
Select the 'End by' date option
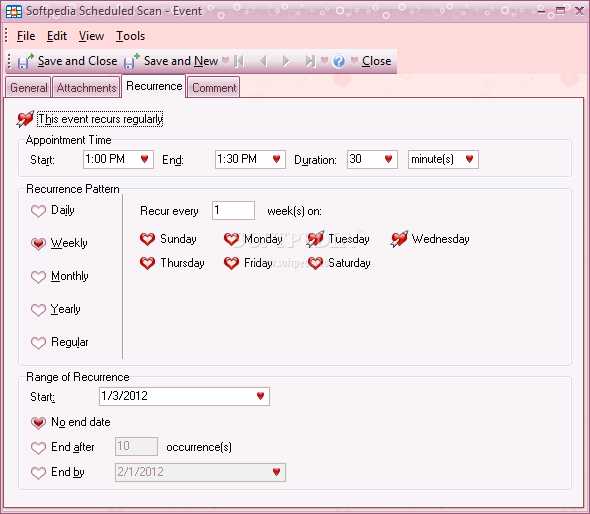38,473
